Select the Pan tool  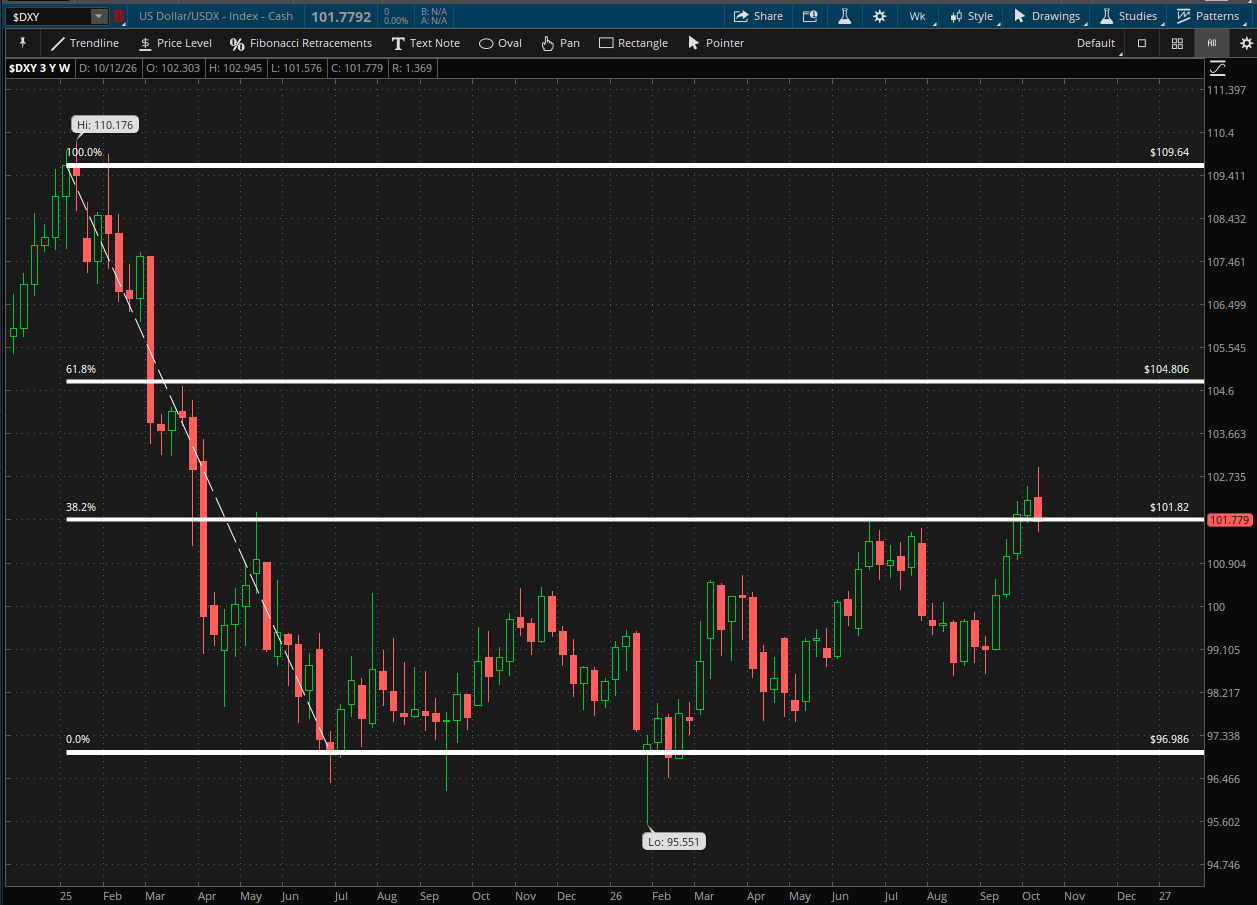click(560, 43)
